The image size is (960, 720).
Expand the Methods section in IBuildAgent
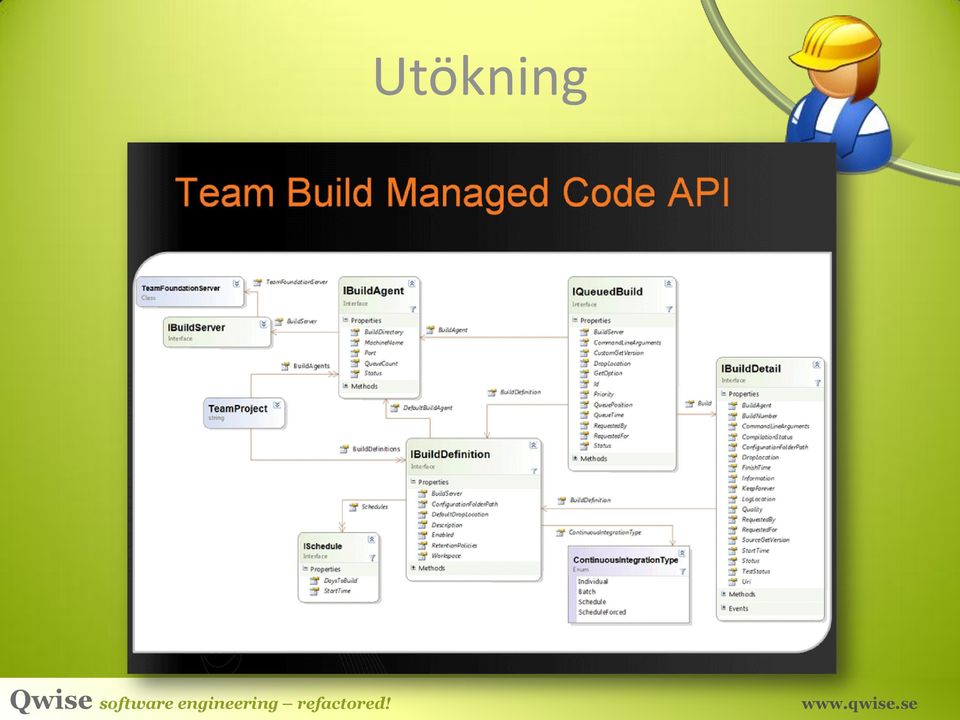346,386
